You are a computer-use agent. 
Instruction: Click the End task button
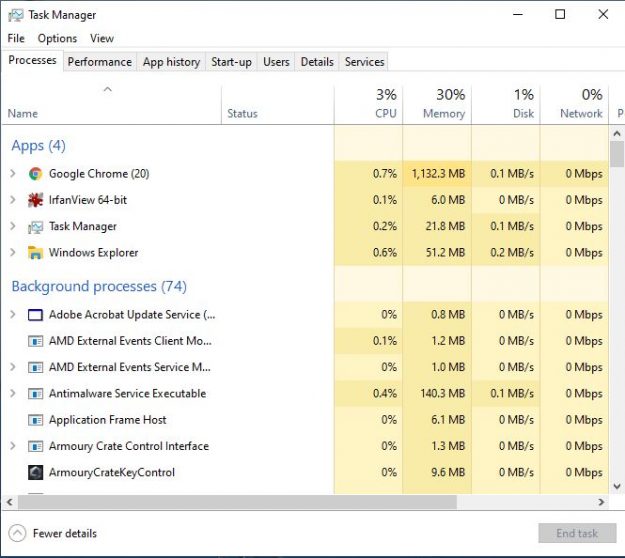(x=577, y=533)
